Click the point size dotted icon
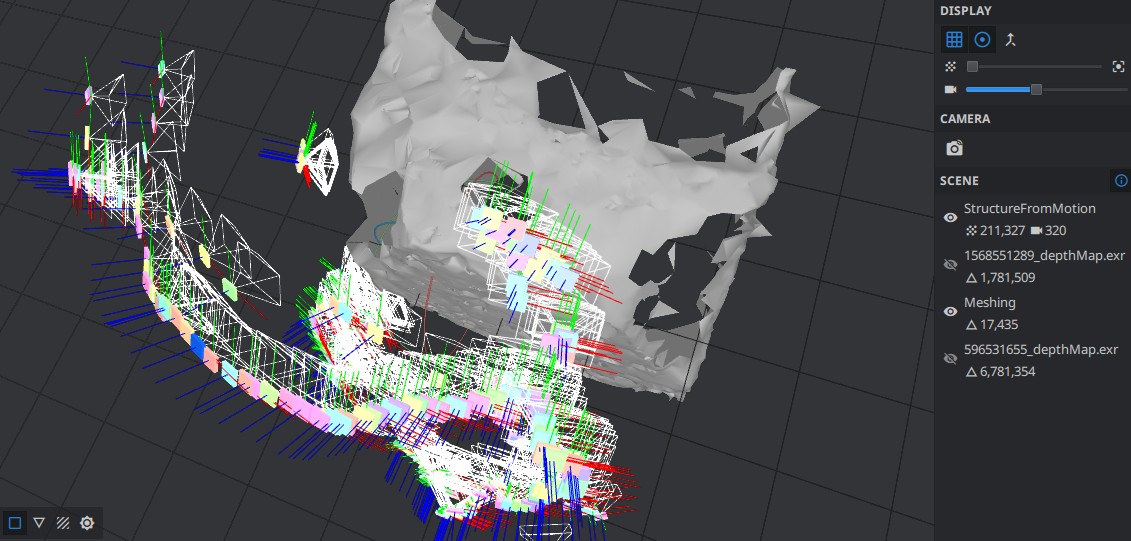The image size is (1131, 541). click(951, 66)
